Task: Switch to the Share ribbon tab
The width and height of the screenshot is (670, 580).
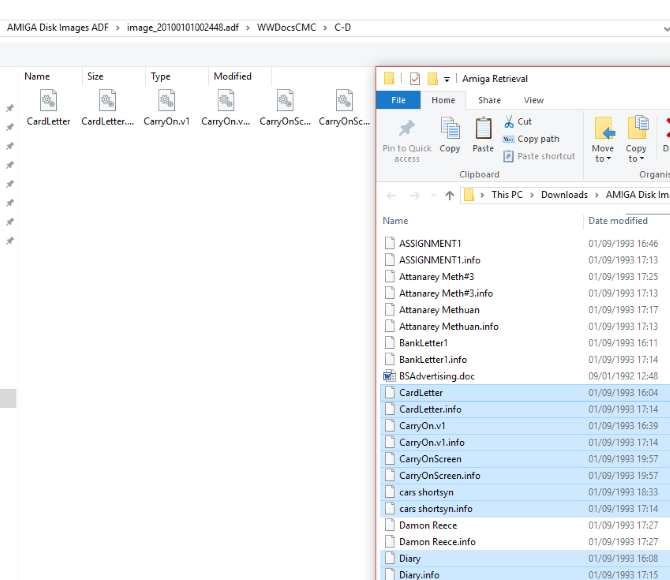Action: pyautogui.click(x=489, y=100)
